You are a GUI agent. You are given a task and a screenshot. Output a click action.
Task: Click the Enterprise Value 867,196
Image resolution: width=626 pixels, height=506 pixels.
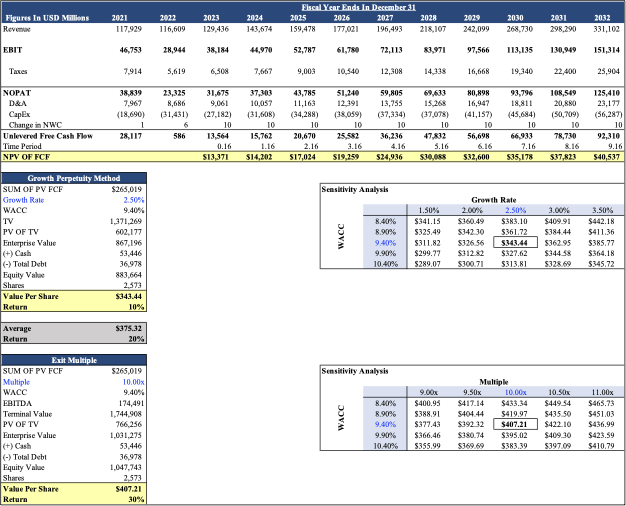[x=129, y=243]
